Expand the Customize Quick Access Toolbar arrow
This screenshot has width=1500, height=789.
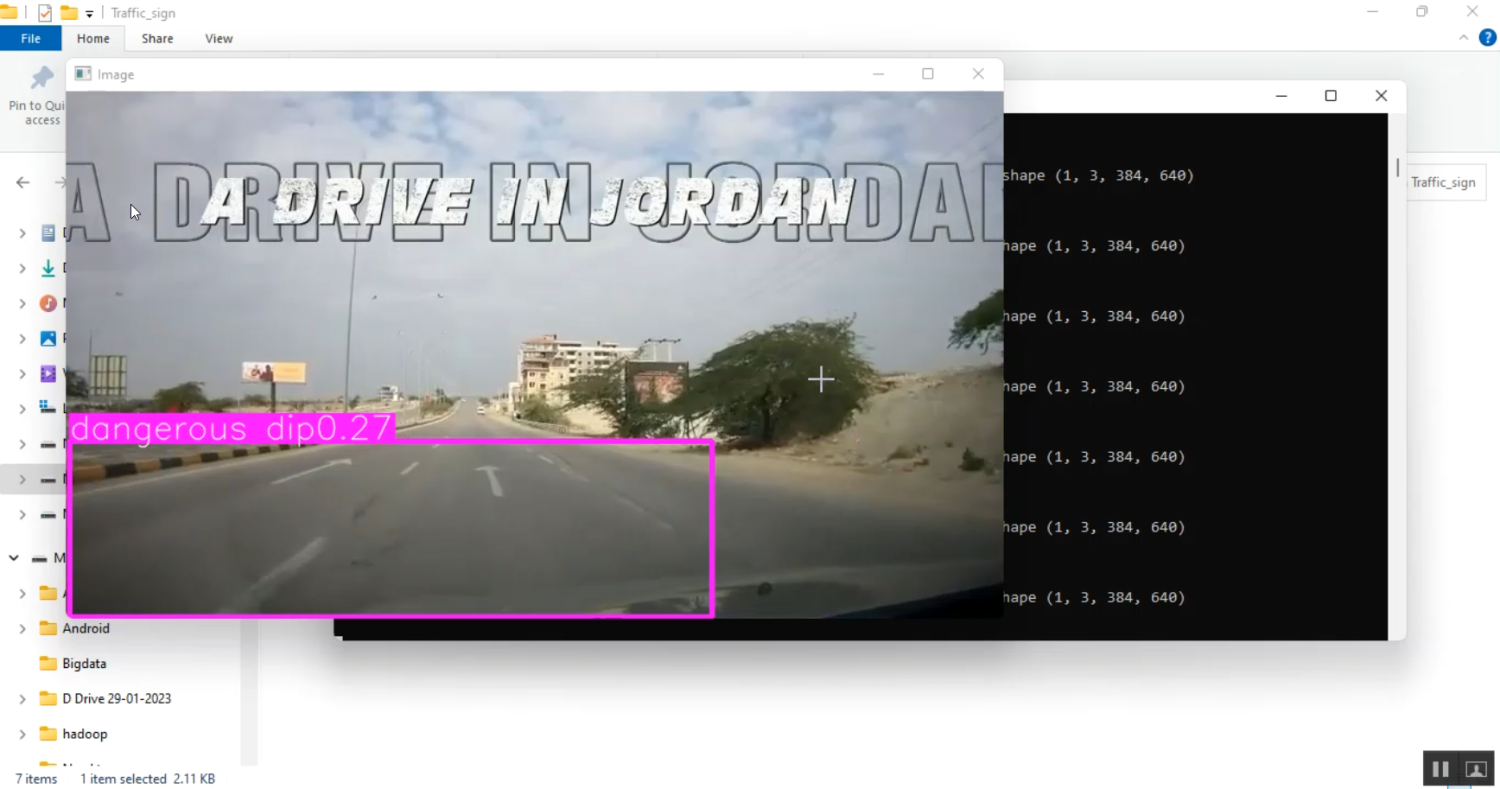point(89,13)
